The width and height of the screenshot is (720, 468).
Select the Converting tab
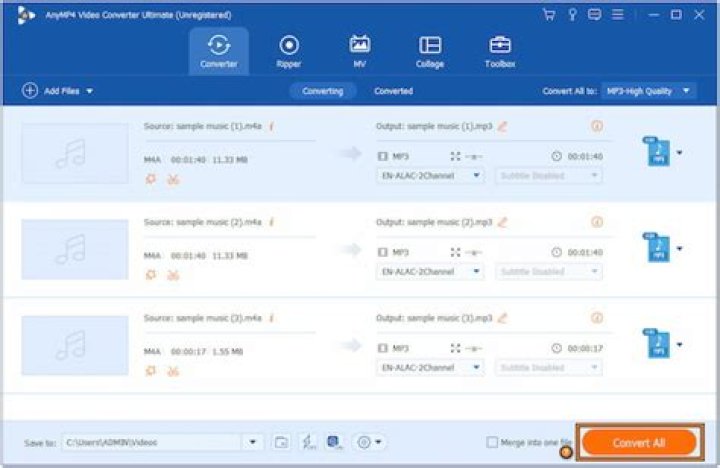pyautogui.click(x=323, y=91)
